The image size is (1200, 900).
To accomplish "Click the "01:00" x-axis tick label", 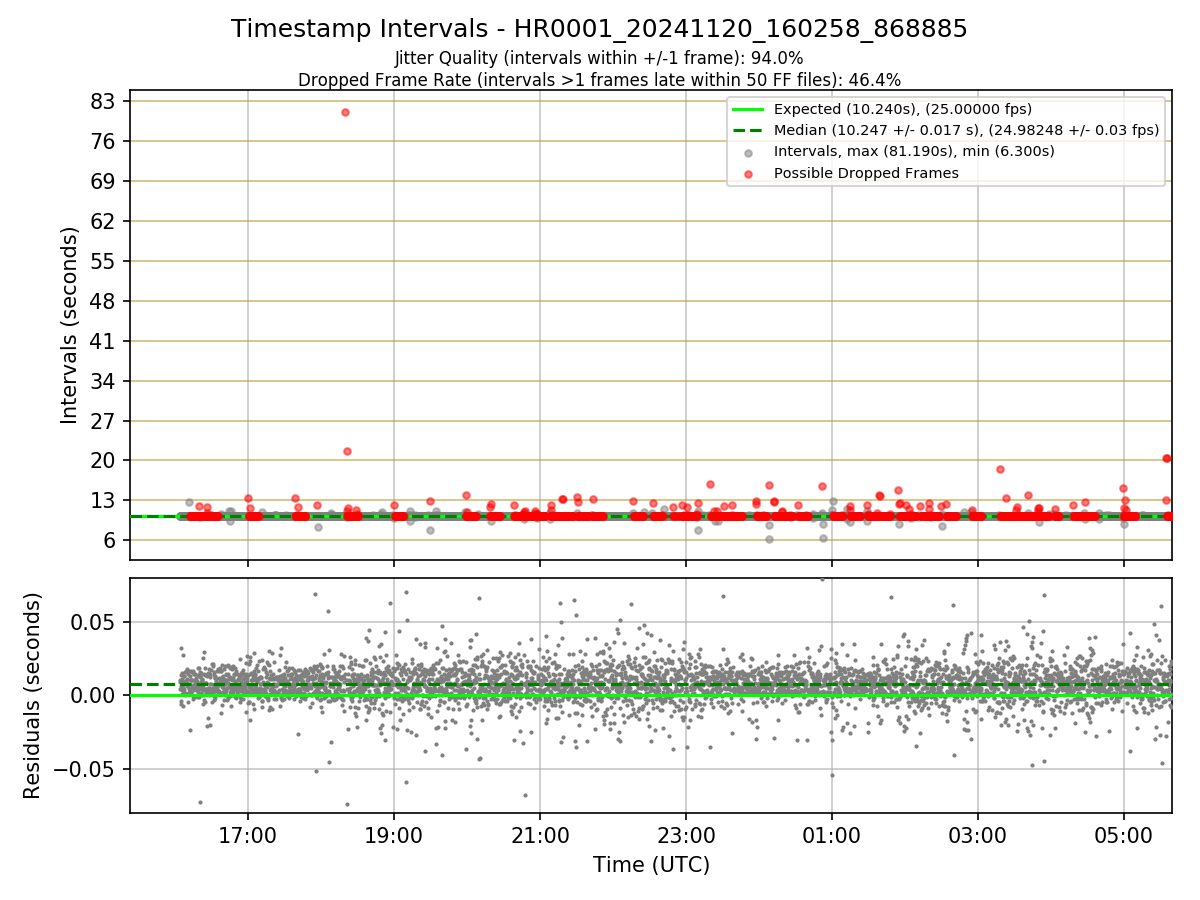I will click(832, 834).
